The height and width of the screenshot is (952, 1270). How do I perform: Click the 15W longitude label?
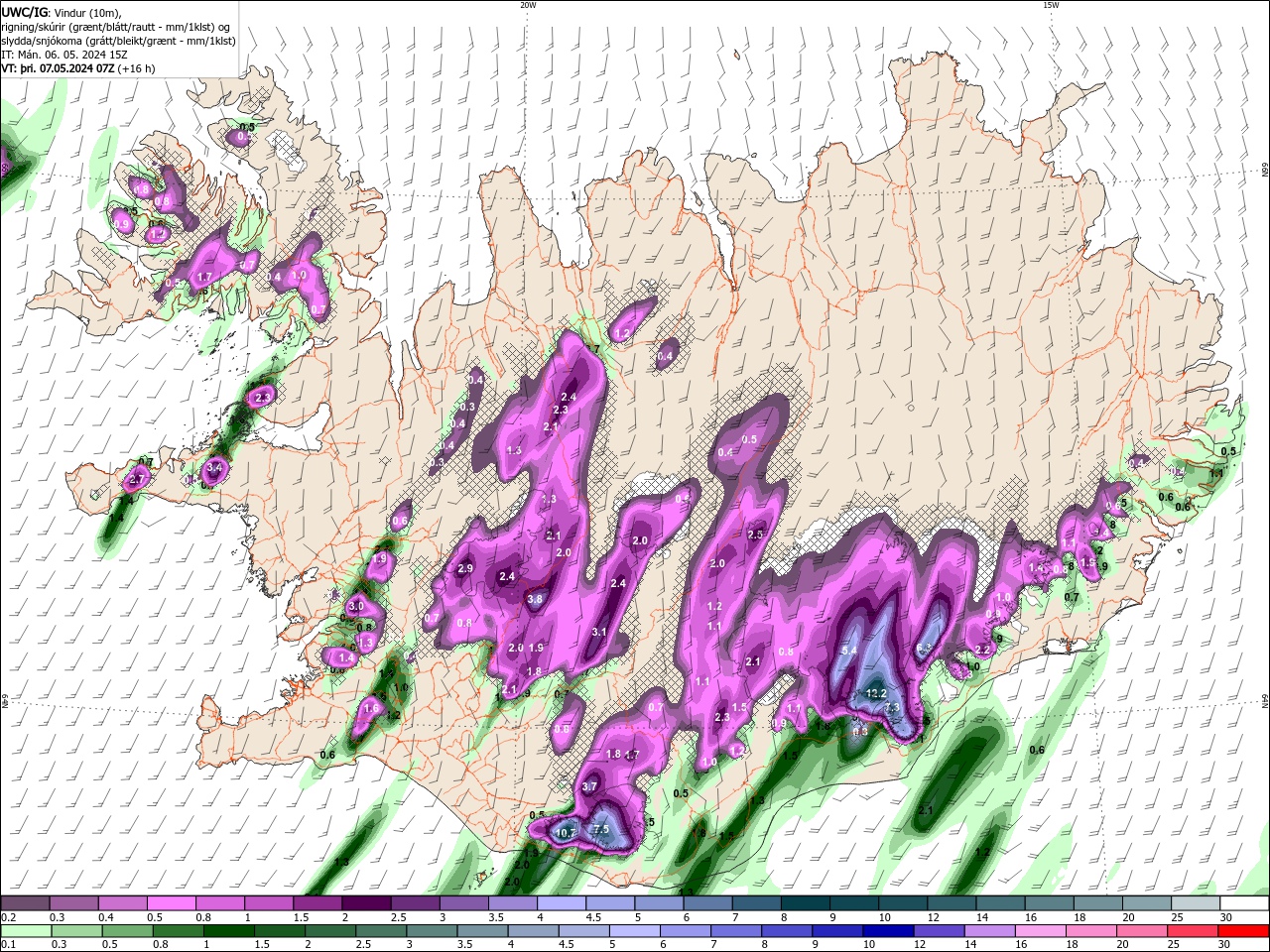(x=1051, y=5)
